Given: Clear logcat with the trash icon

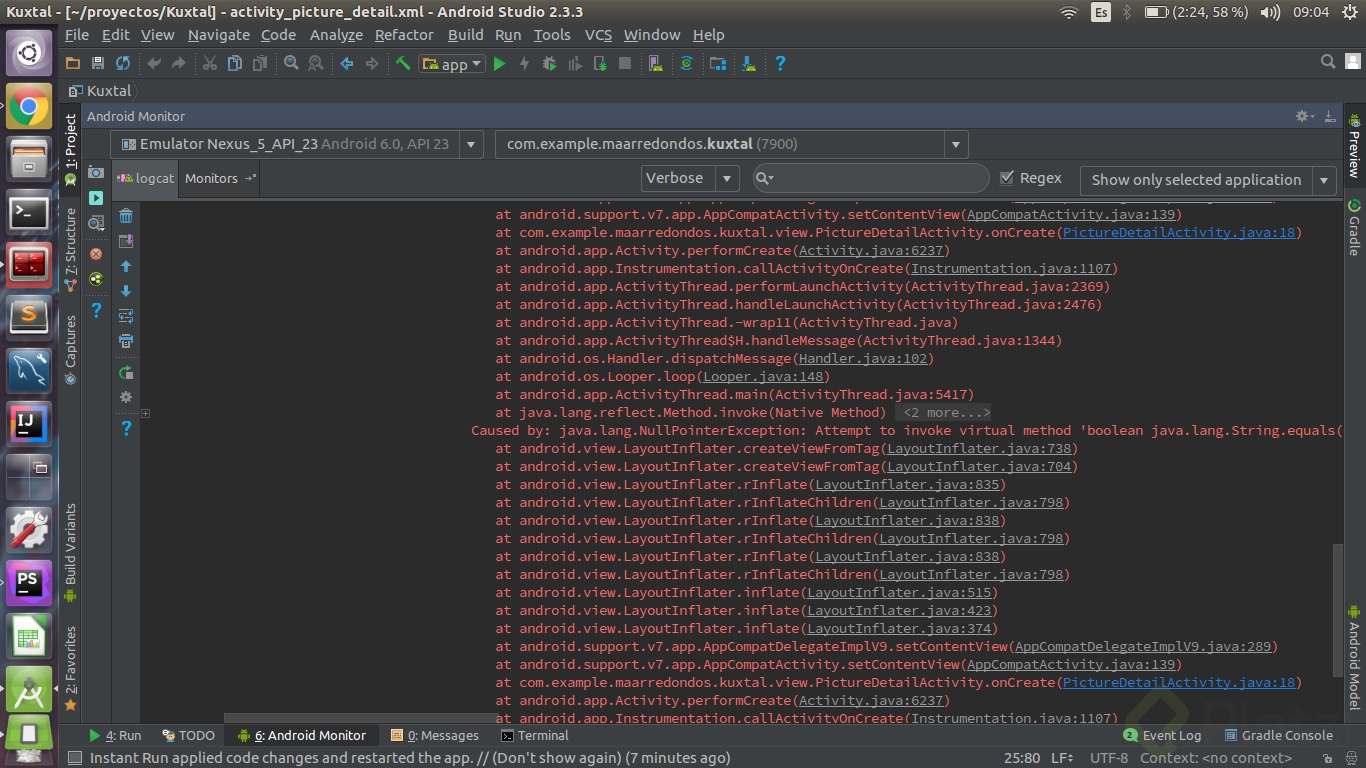Looking at the screenshot, I should pos(126,216).
